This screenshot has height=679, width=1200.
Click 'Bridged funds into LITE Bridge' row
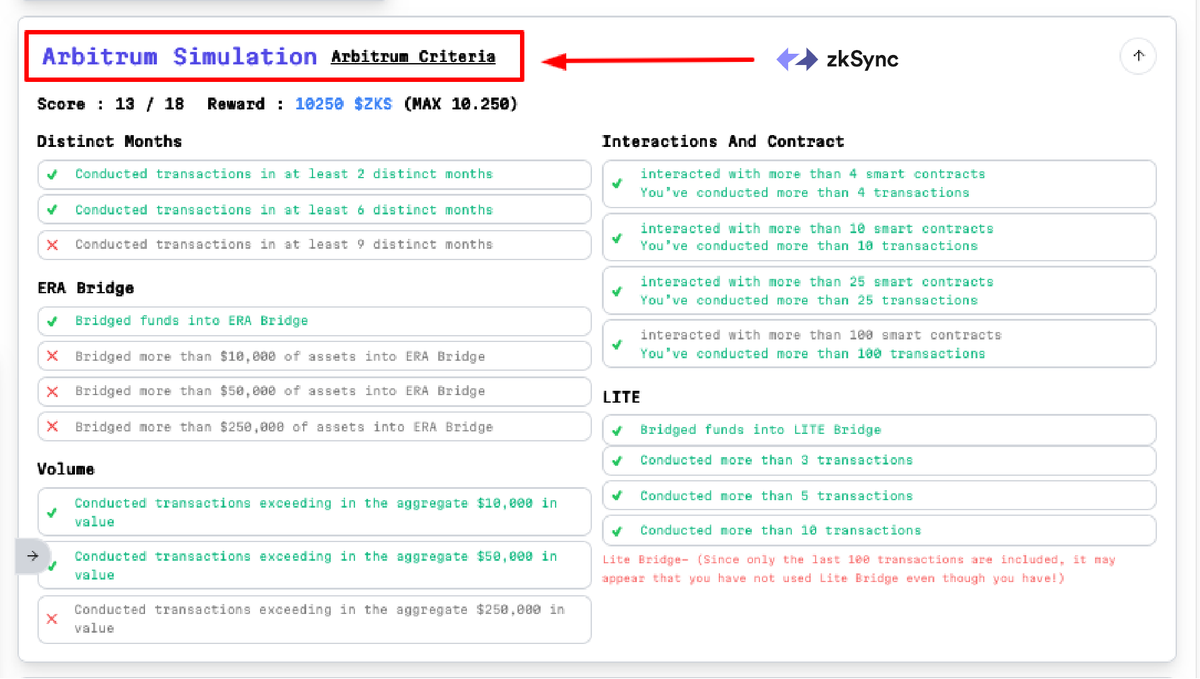coord(879,430)
